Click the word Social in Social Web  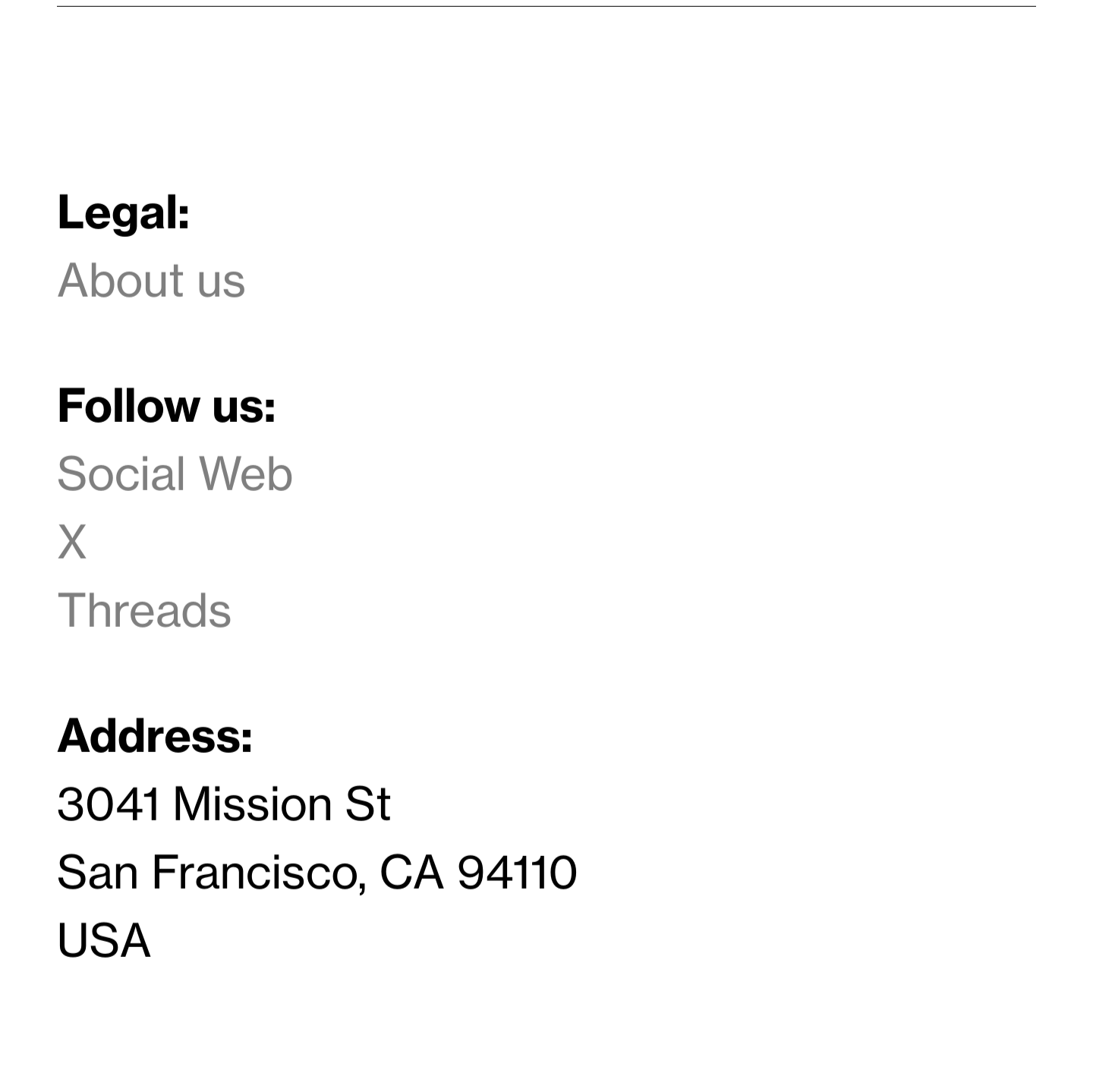(x=121, y=474)
